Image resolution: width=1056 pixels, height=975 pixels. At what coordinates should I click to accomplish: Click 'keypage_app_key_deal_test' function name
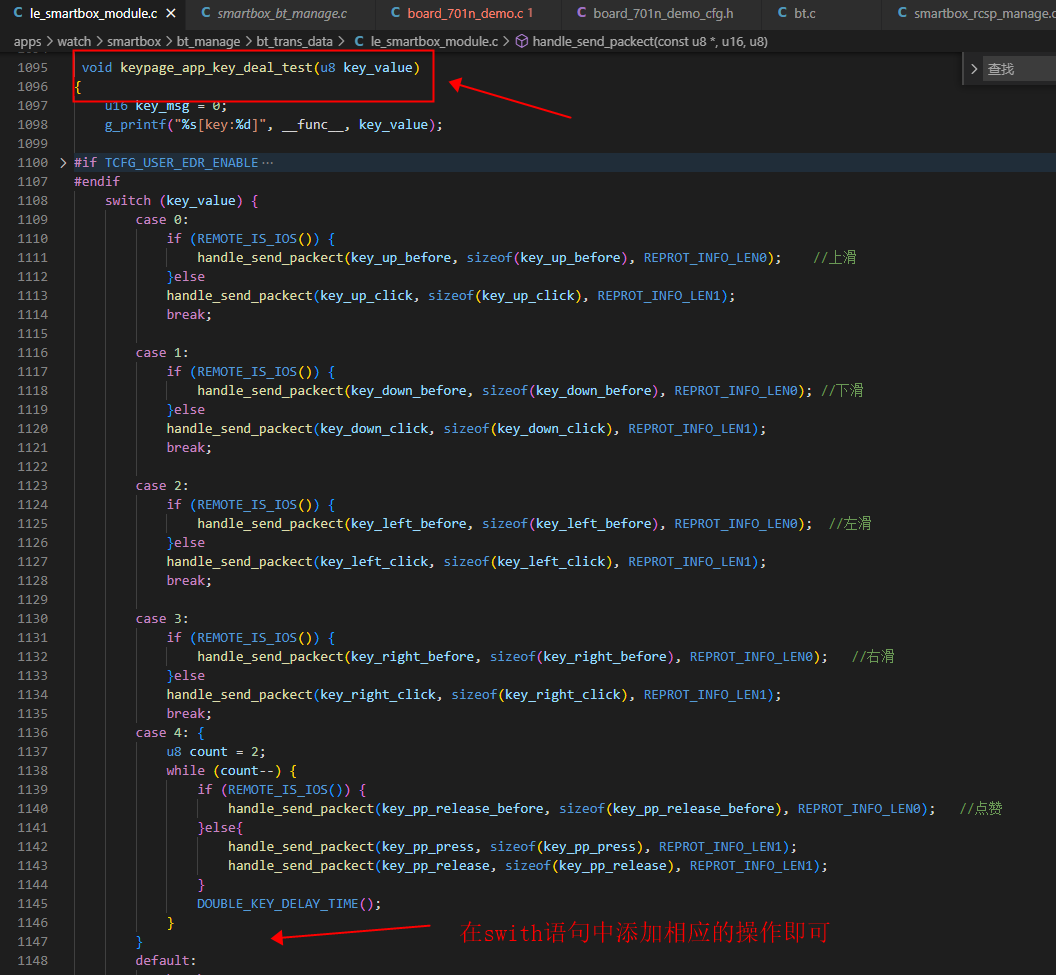[x=216, y=68]
